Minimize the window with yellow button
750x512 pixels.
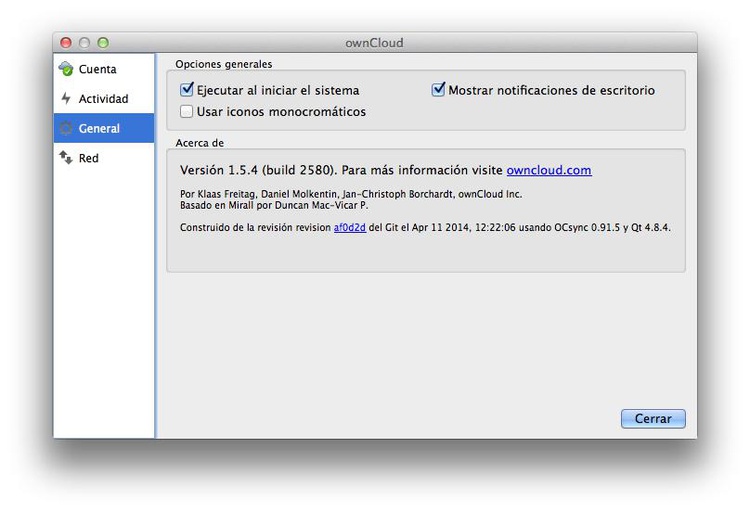(84, 43)
